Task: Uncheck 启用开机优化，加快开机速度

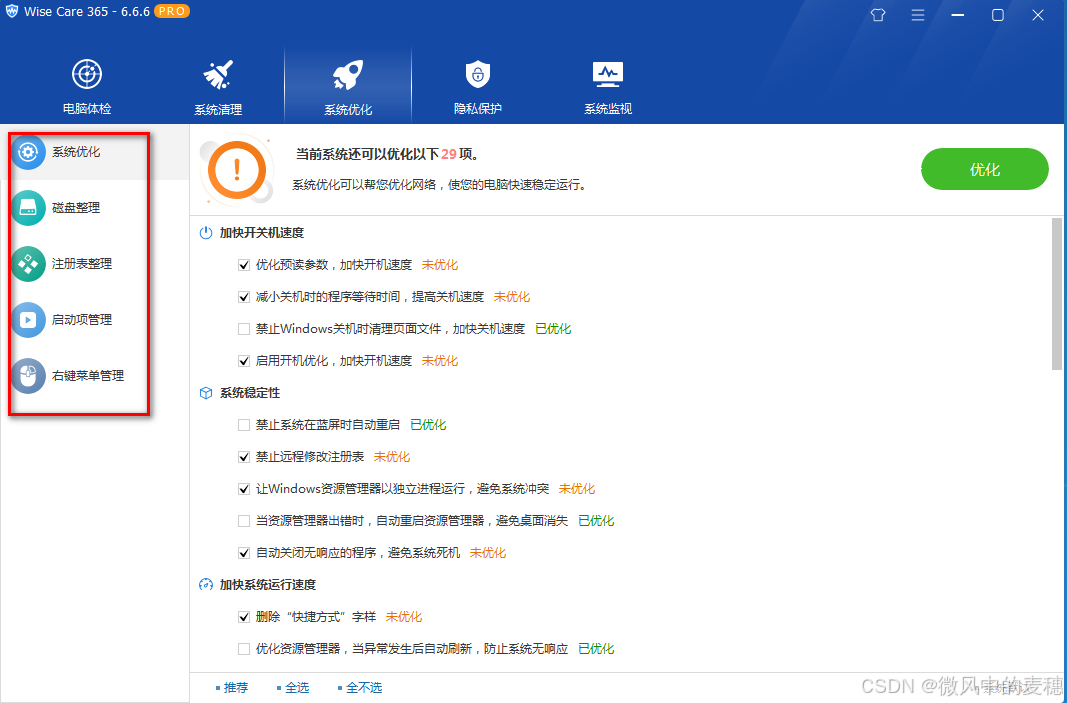Action: (x=244, y=361)
